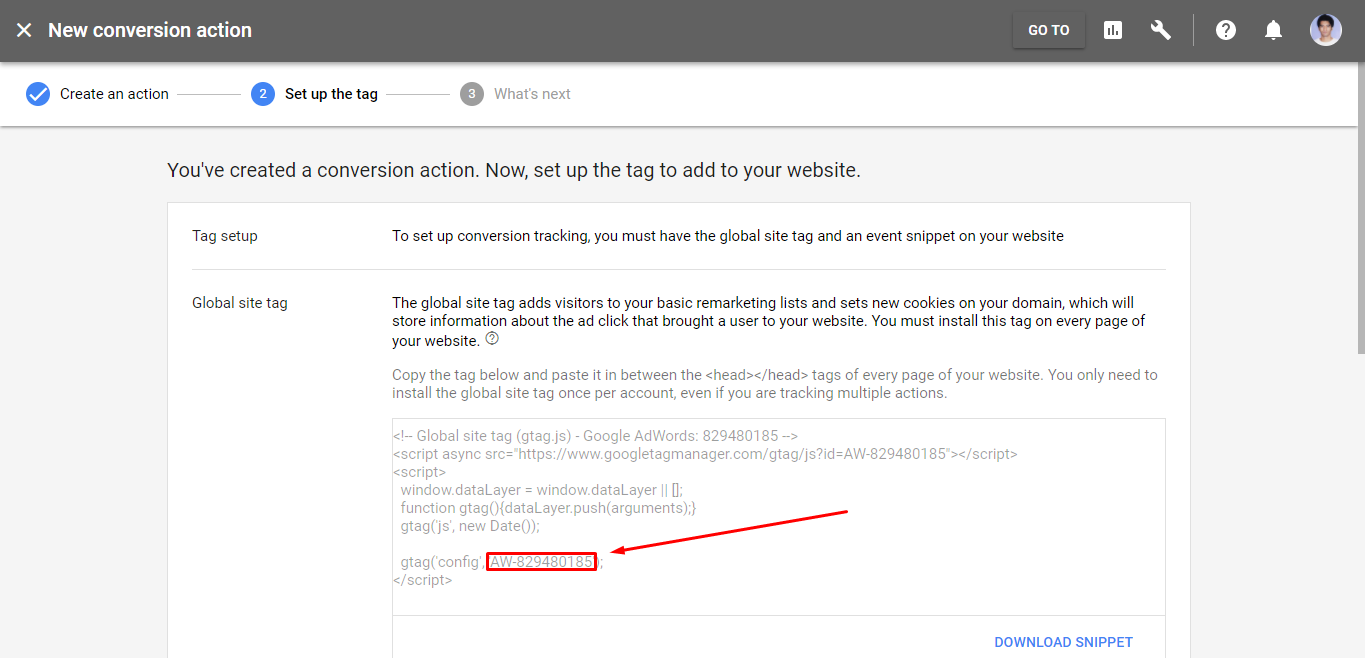1365x658 pixels.
Task: Close the New conversion action page
Action: [x=24, y=30]
